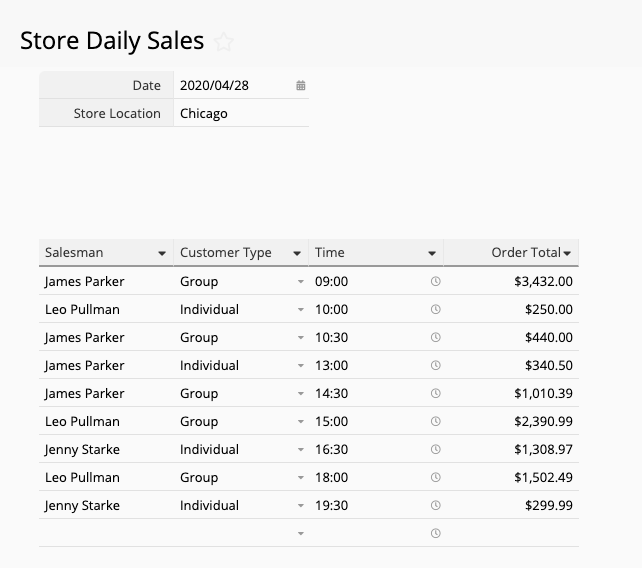Open the Salesman column header menu
Screen dimensions: 642x568
click(x=162, y=253)
